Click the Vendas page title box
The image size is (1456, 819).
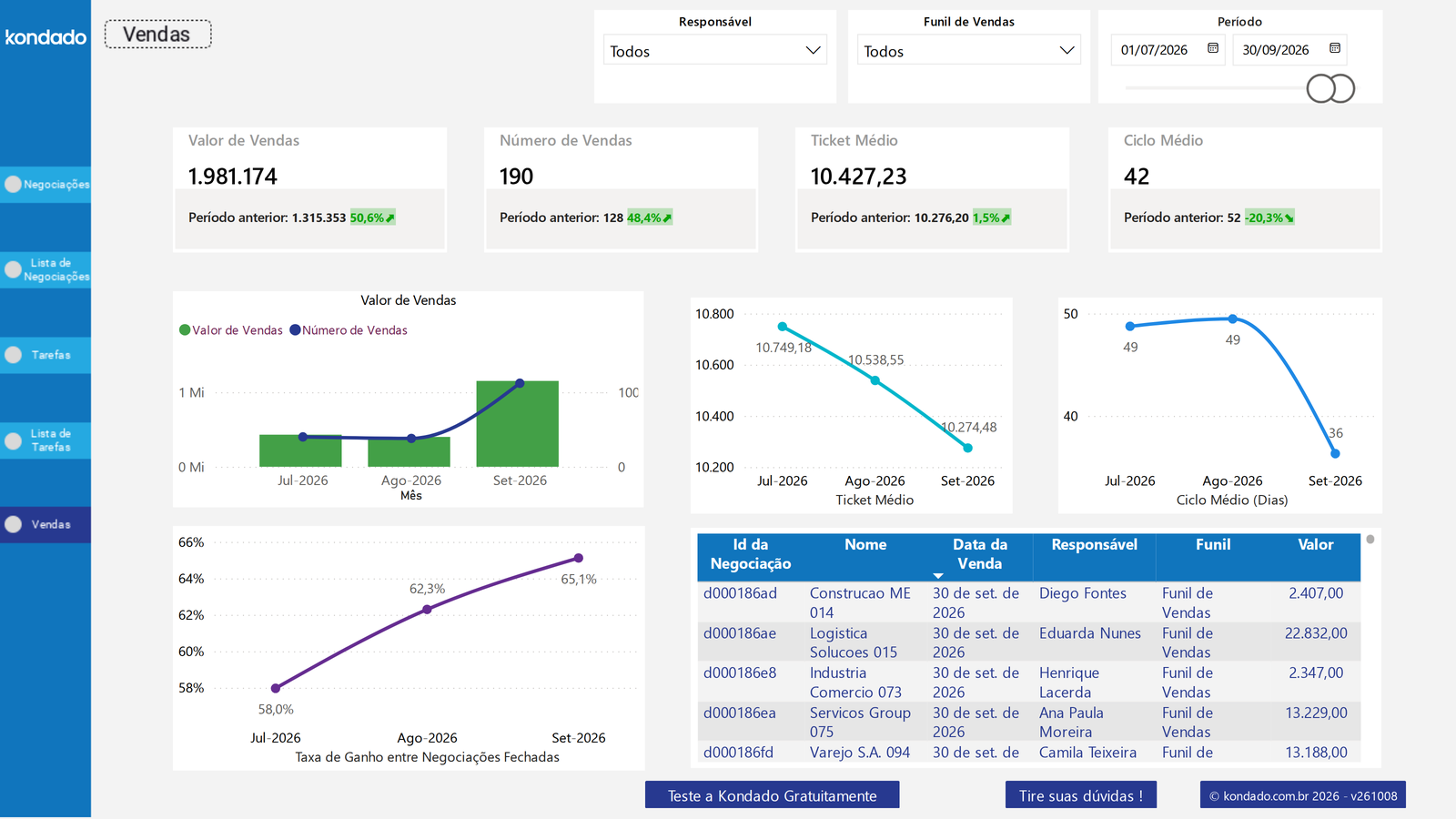[x=157, y=35]
